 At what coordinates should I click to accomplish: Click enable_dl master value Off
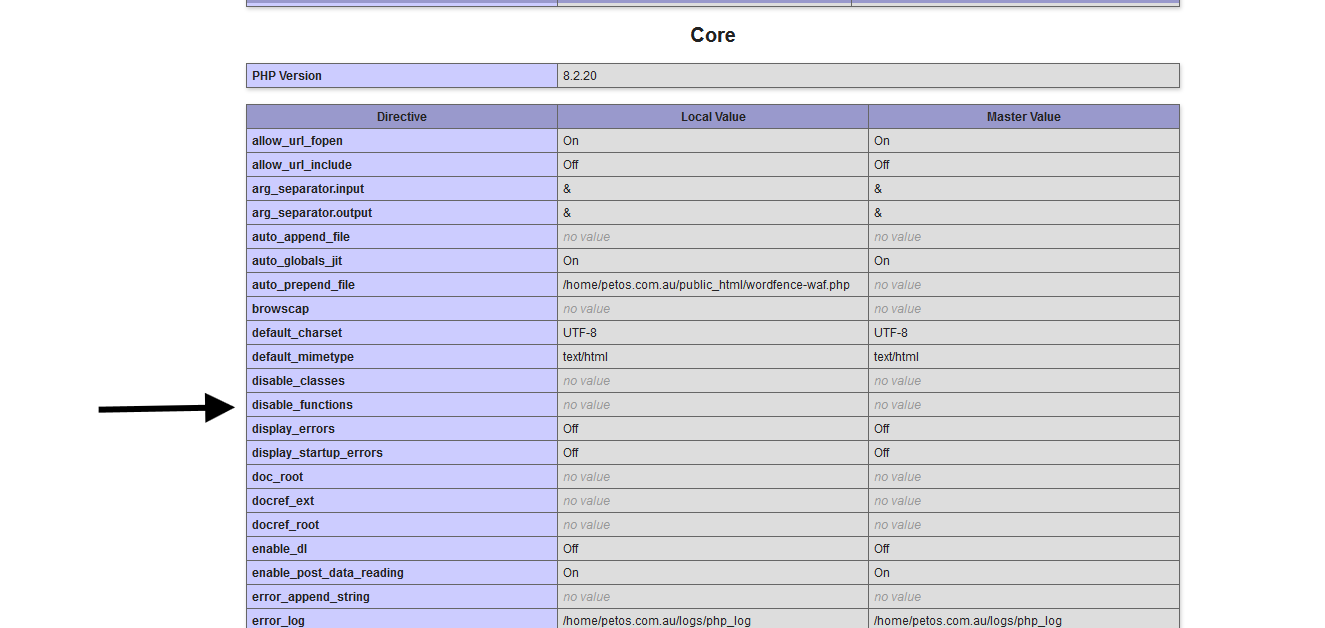click(882, 549)
